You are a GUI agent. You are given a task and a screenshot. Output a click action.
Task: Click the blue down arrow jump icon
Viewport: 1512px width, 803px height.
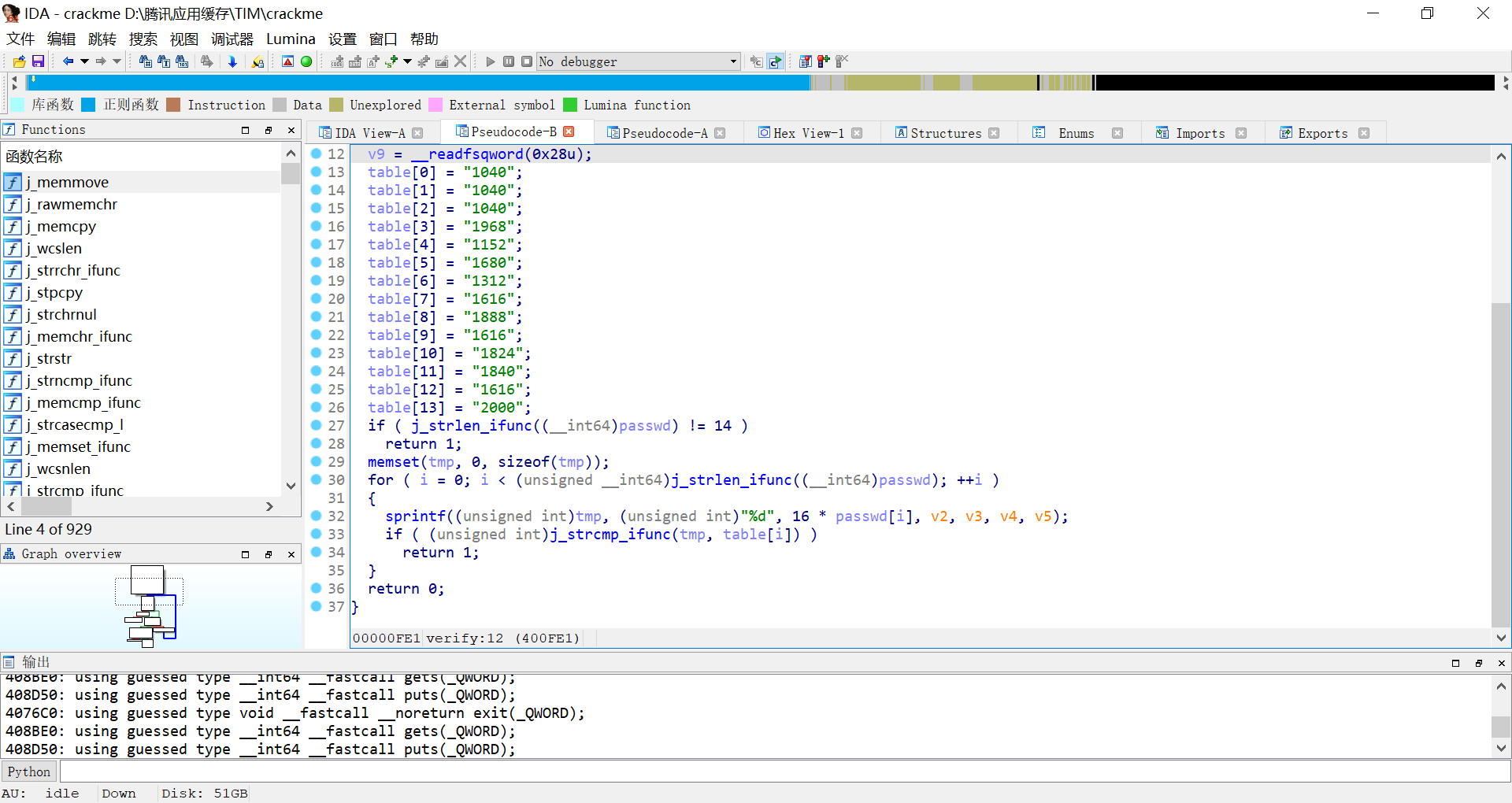[232, 61]
